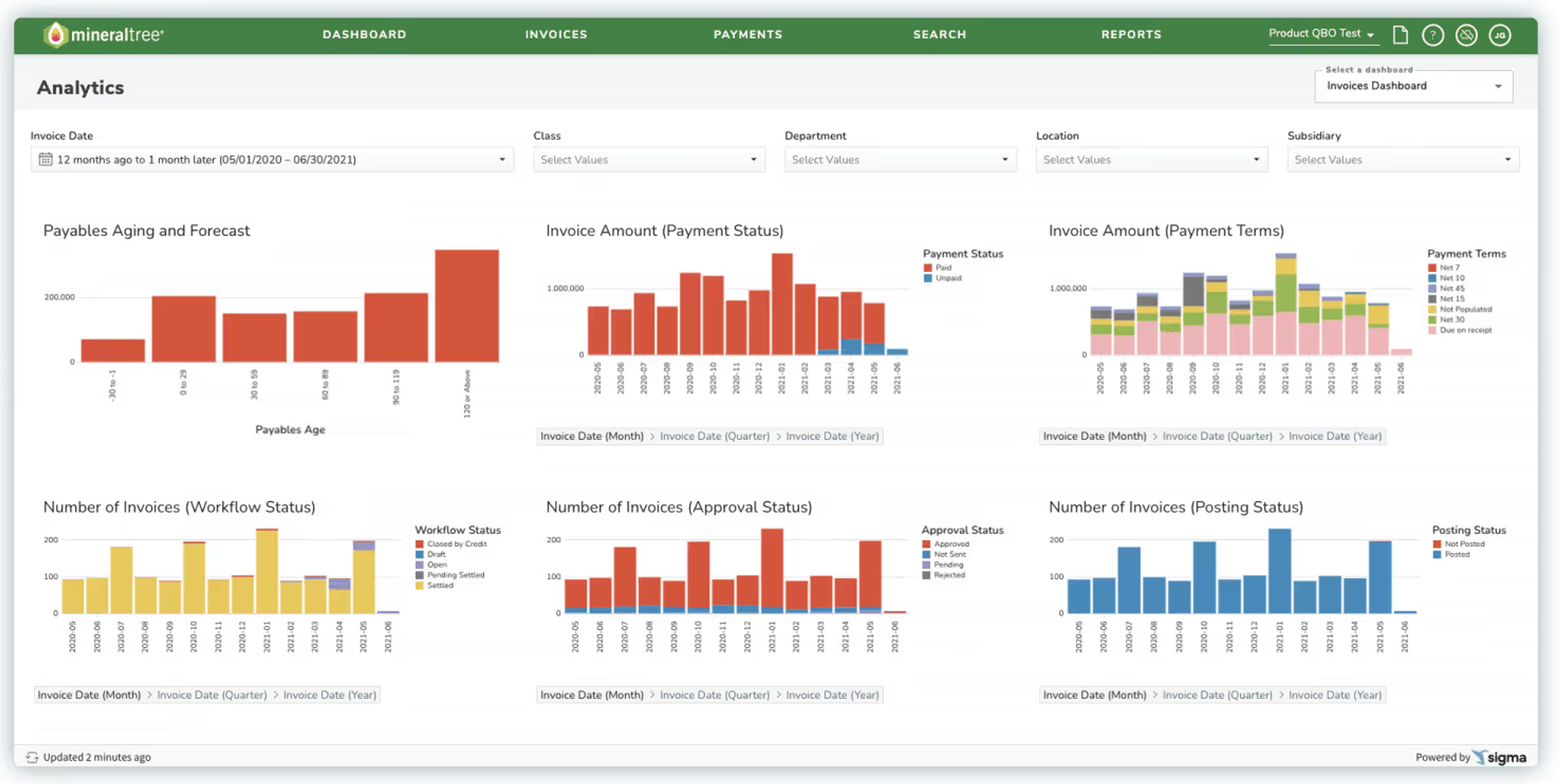This screenshot has width=1560, height=784.
Task: Click the Net 7 legend swatch
Action: pos(1432,268)
